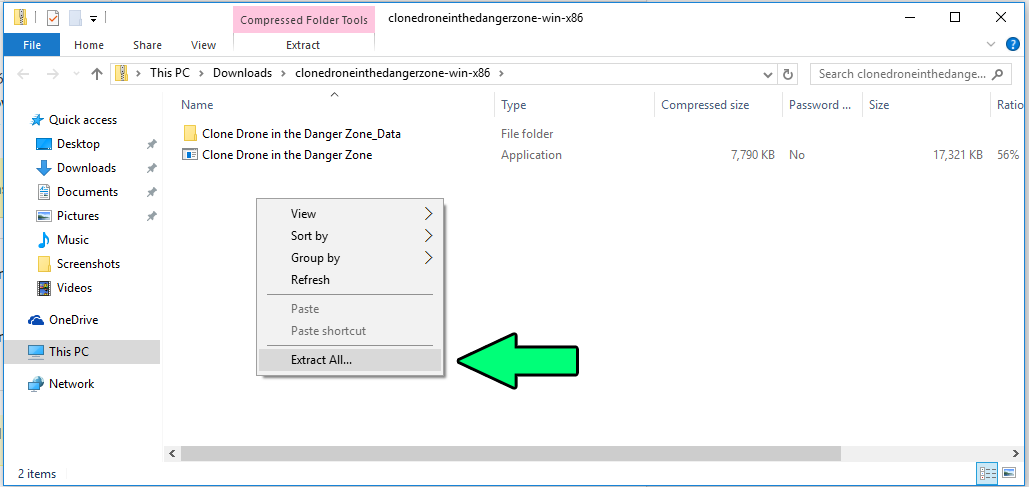Switch to Details view icon in status bar

pos(987,473)
